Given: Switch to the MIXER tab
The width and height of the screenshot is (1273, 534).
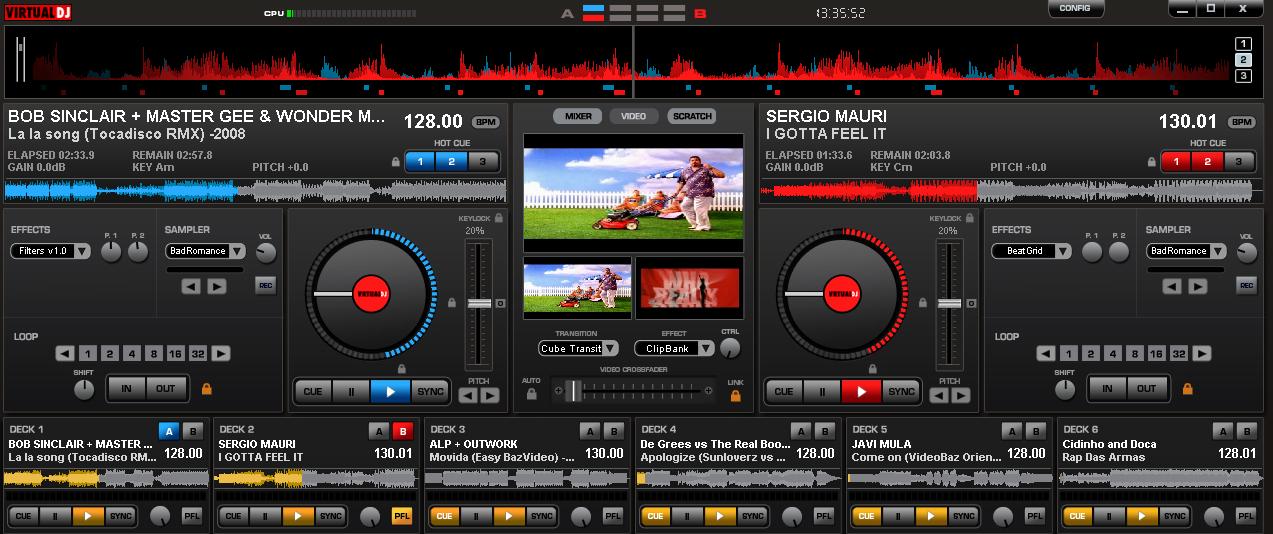Looking at the screenshot, I should coord(578,116).
